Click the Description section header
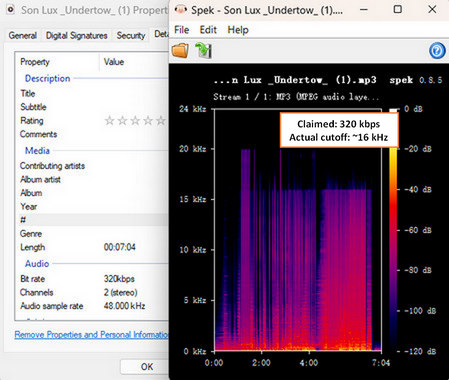Screen dimensions: 449x380 (47, 79)
